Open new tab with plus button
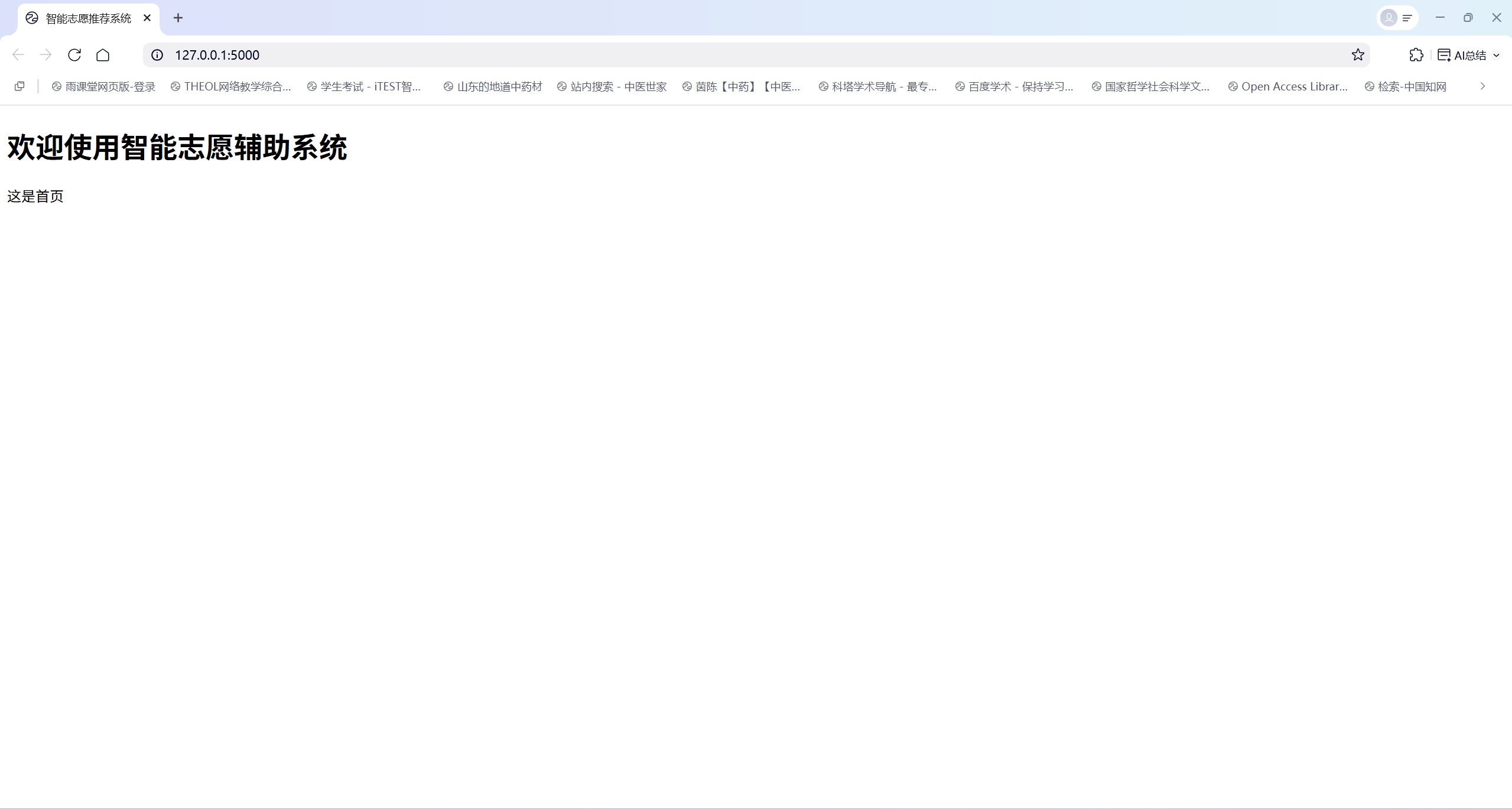1512x809 pixels. pyautogui.click(x=178, y=18)
